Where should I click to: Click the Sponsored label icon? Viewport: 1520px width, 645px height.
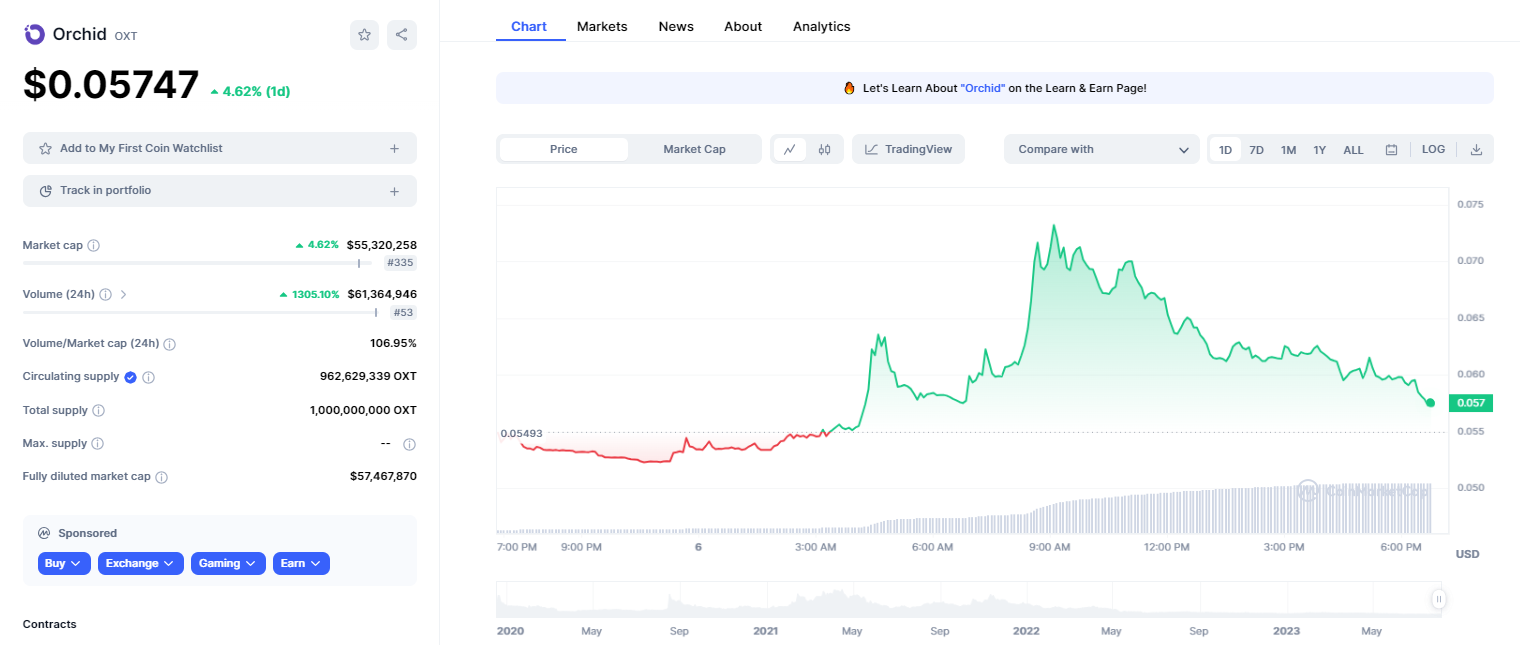click(45, 533)
